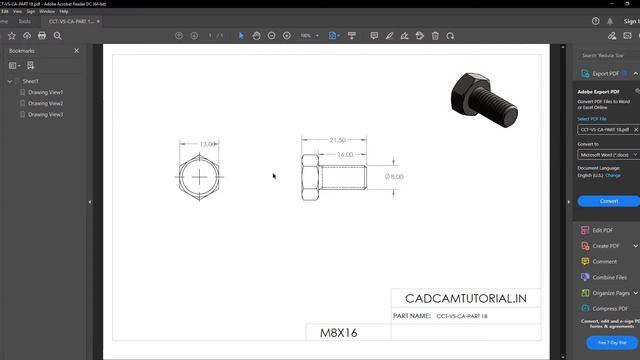This screenshot has height=360, width=640.
Task: Click the trash delete icon
Action: [x=435, y=36]
